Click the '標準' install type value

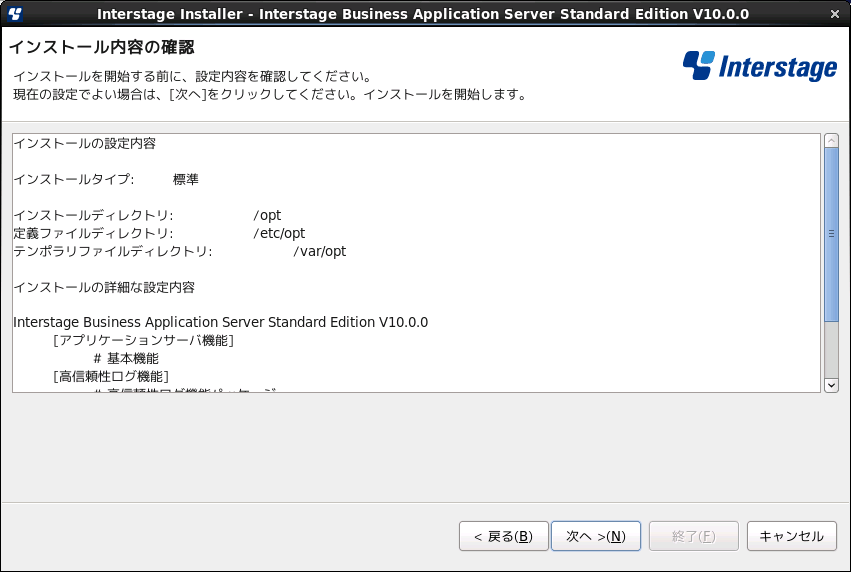point(186,179)
